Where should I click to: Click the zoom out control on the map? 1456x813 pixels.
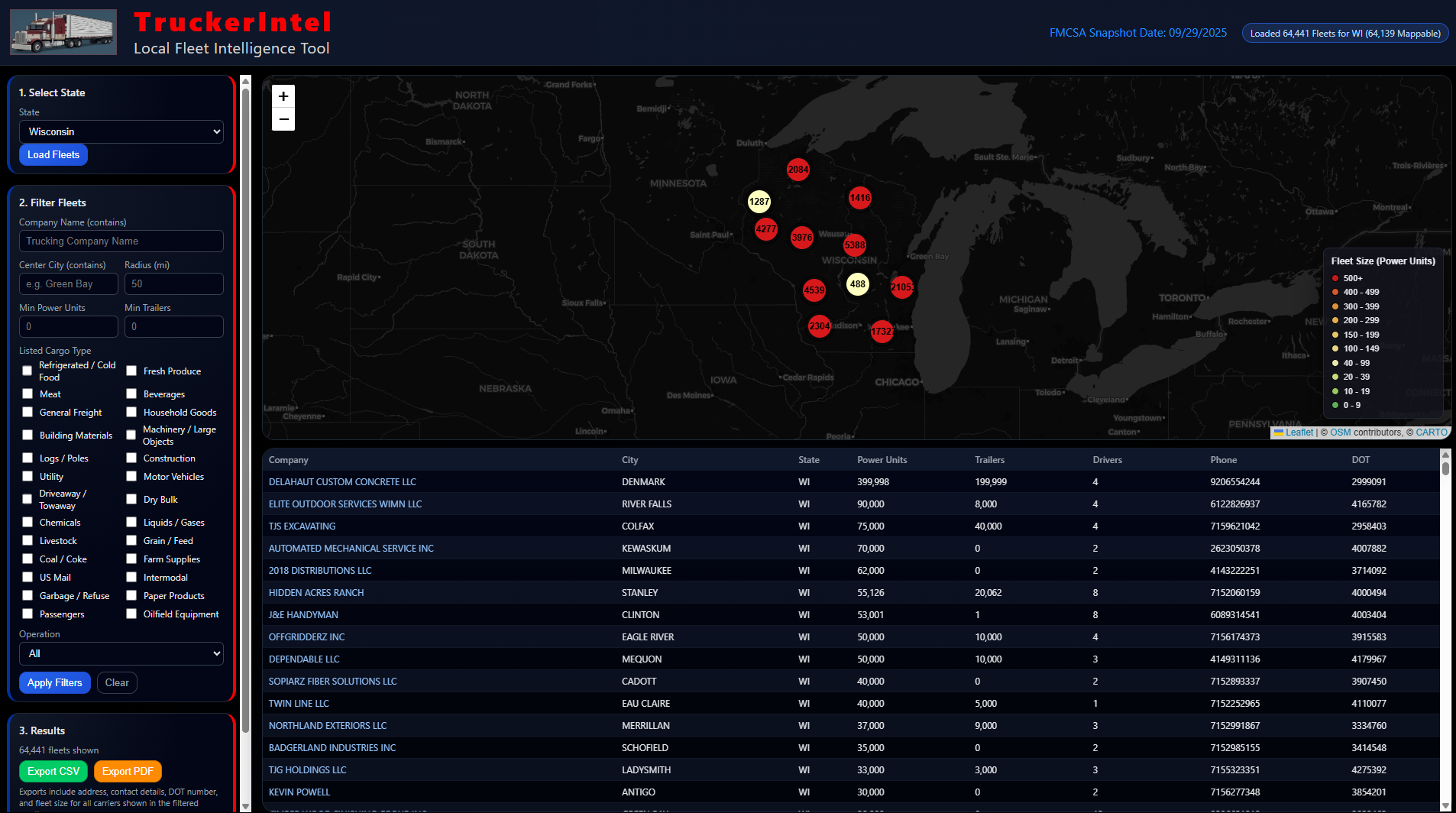283,119
